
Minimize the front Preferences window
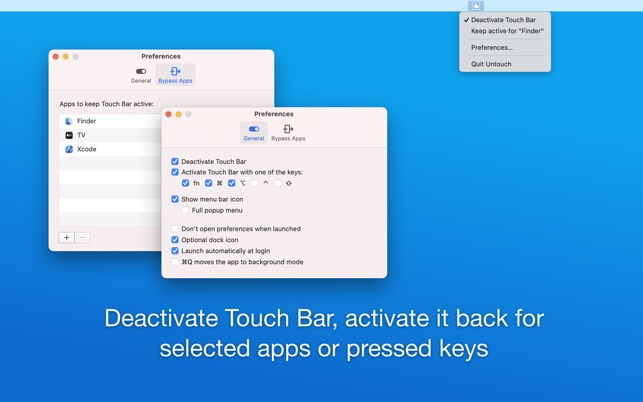(x=178, y=114)
